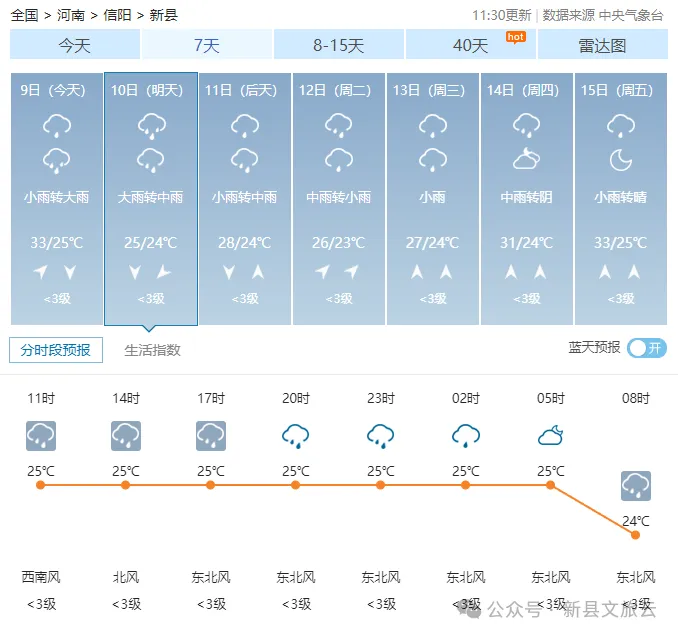This screenshot has height=636, width=678.
Task: Click the 西南风 label under 11时
Action: 41,577
